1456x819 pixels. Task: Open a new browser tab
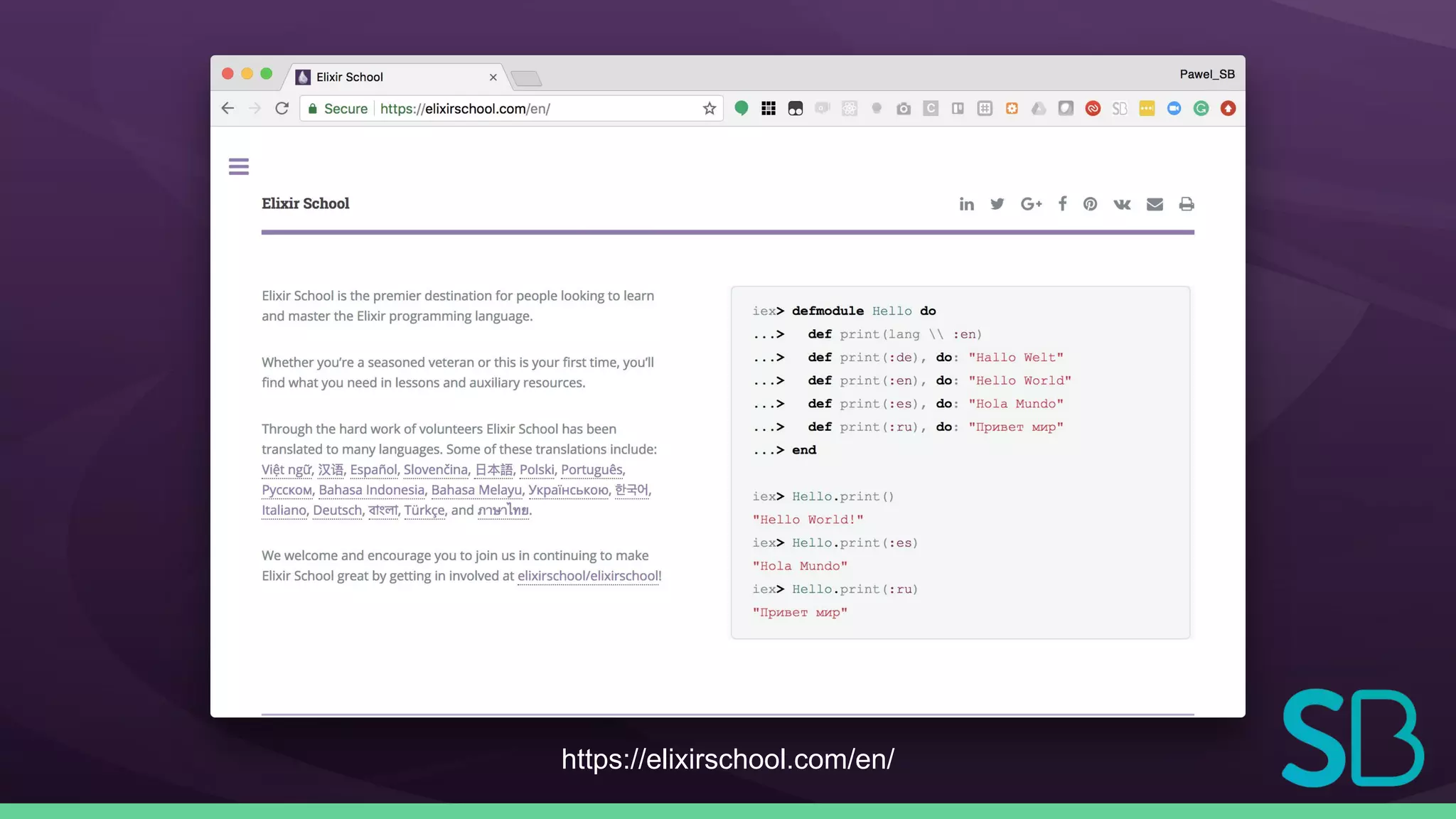(x=527, y=78)
